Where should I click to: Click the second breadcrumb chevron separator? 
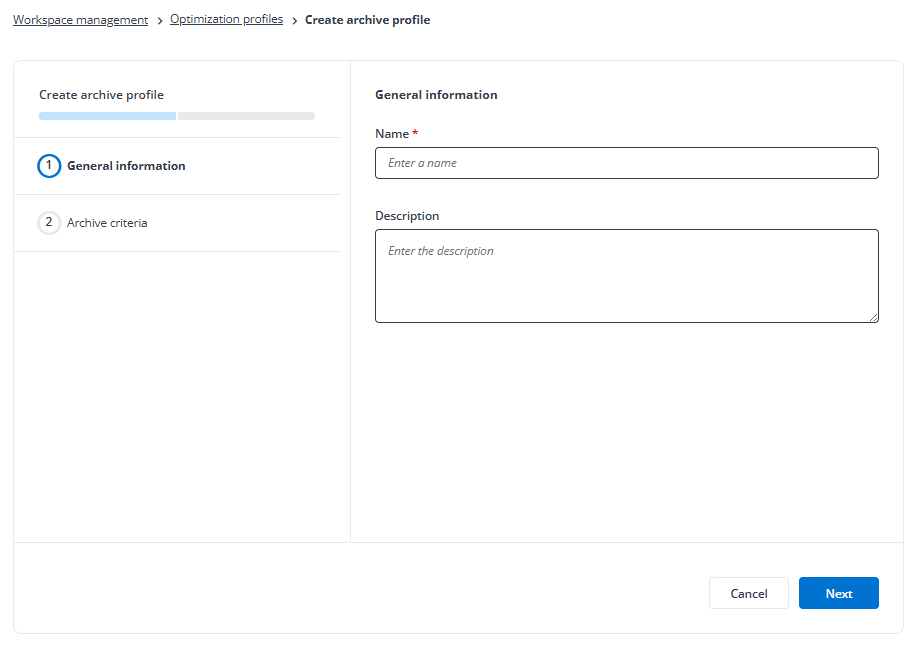click(x=293, y=19)
